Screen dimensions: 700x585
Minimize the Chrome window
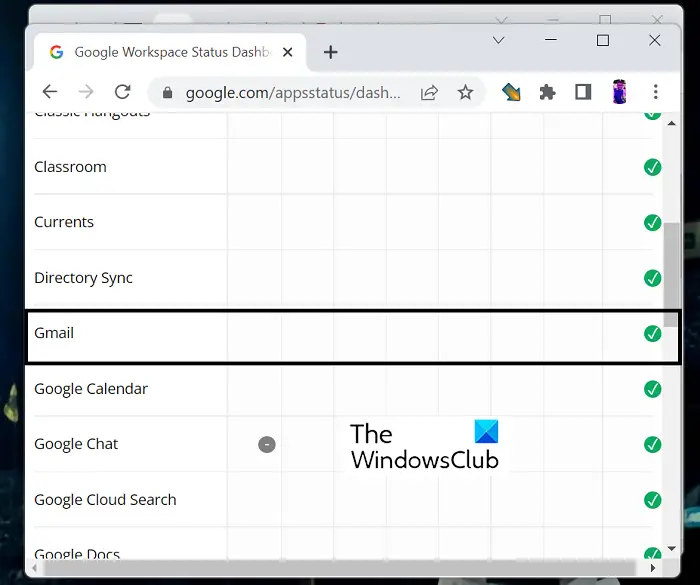click(x=551, y=40)
